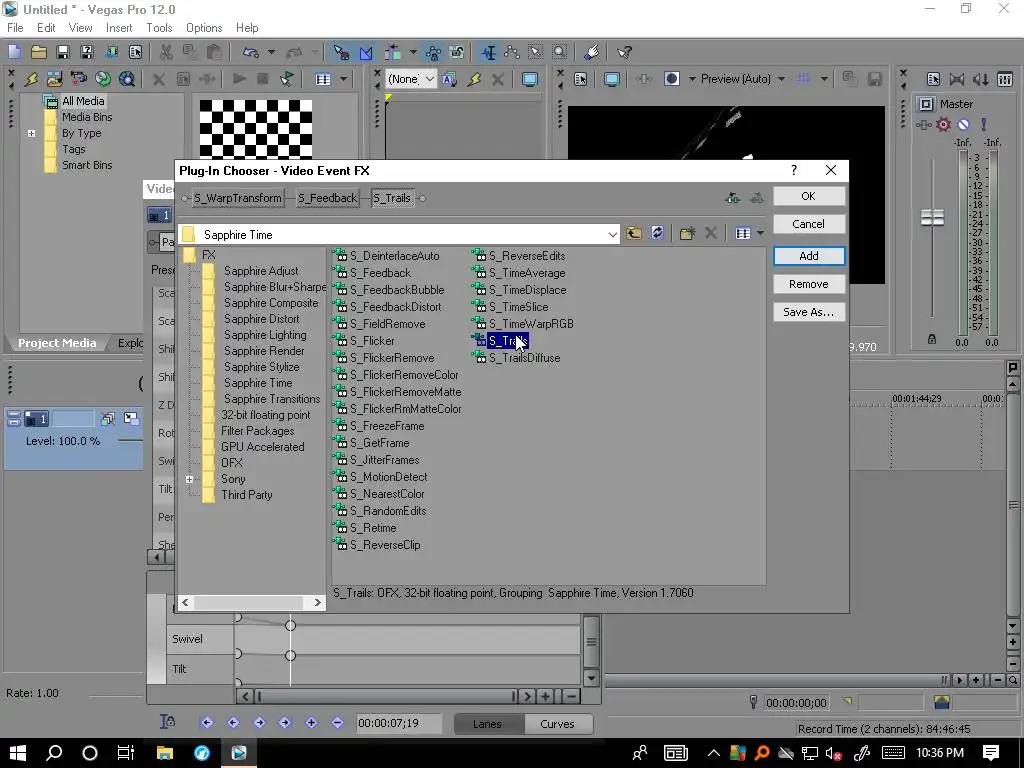Click the Remove button

[x=808, y=284]
